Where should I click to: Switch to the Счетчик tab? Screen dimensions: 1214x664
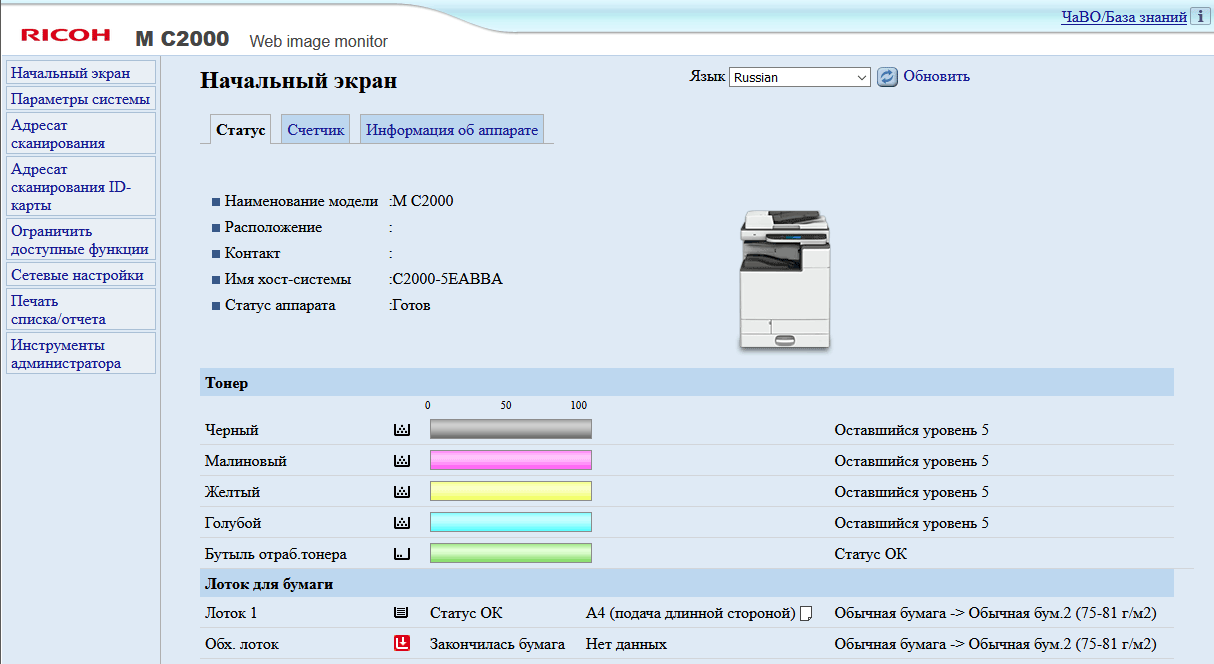pyautogui.click(x=316, y=130)
